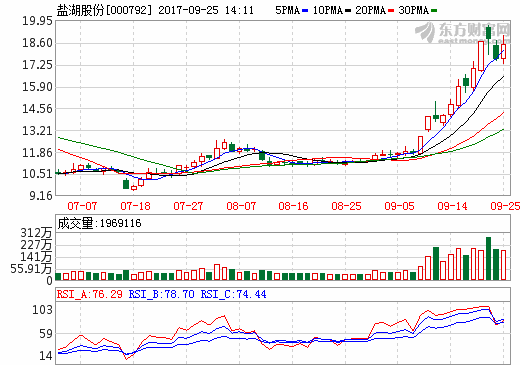Viewport: 520px width, 365px height.
Task: Click the 30PMA legend label
Action: [414, 10]
